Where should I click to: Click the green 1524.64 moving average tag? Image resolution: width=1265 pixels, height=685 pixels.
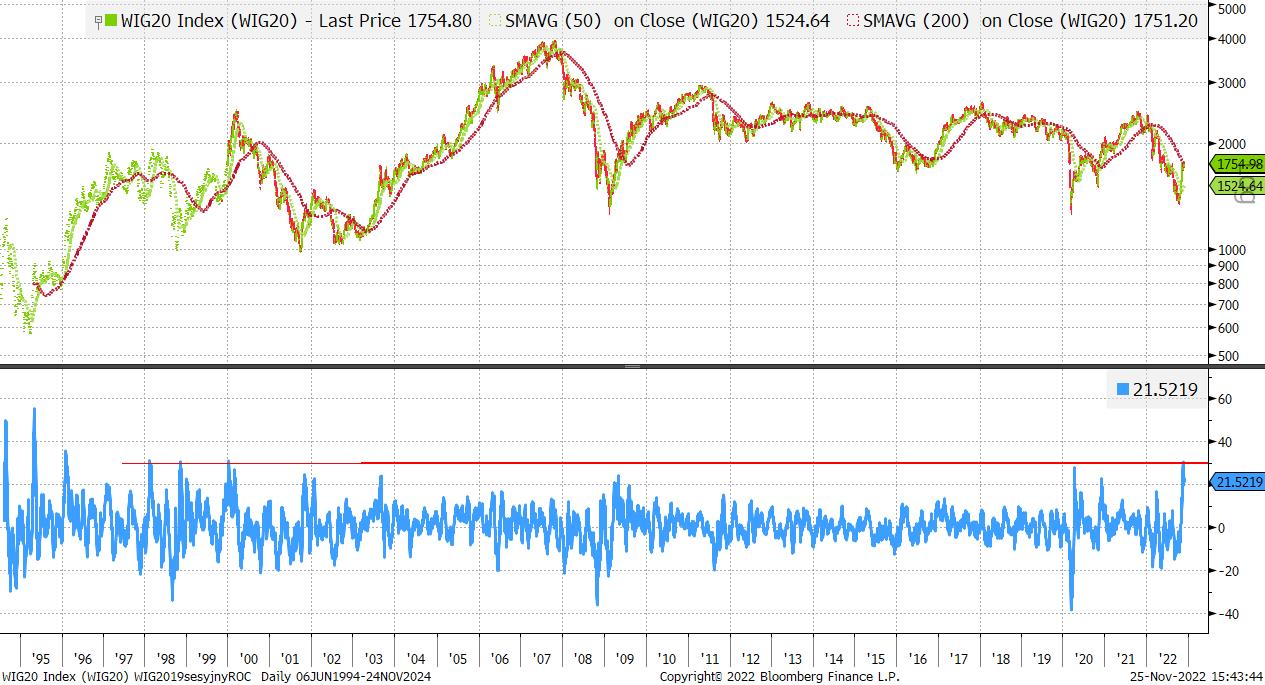click(1237, 186)
